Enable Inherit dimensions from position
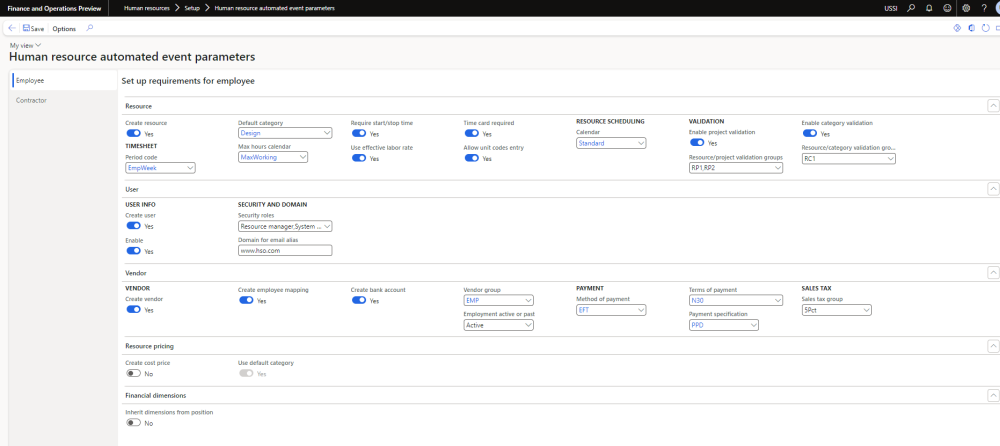1000x446 pixels. click(x=133, y=423)
